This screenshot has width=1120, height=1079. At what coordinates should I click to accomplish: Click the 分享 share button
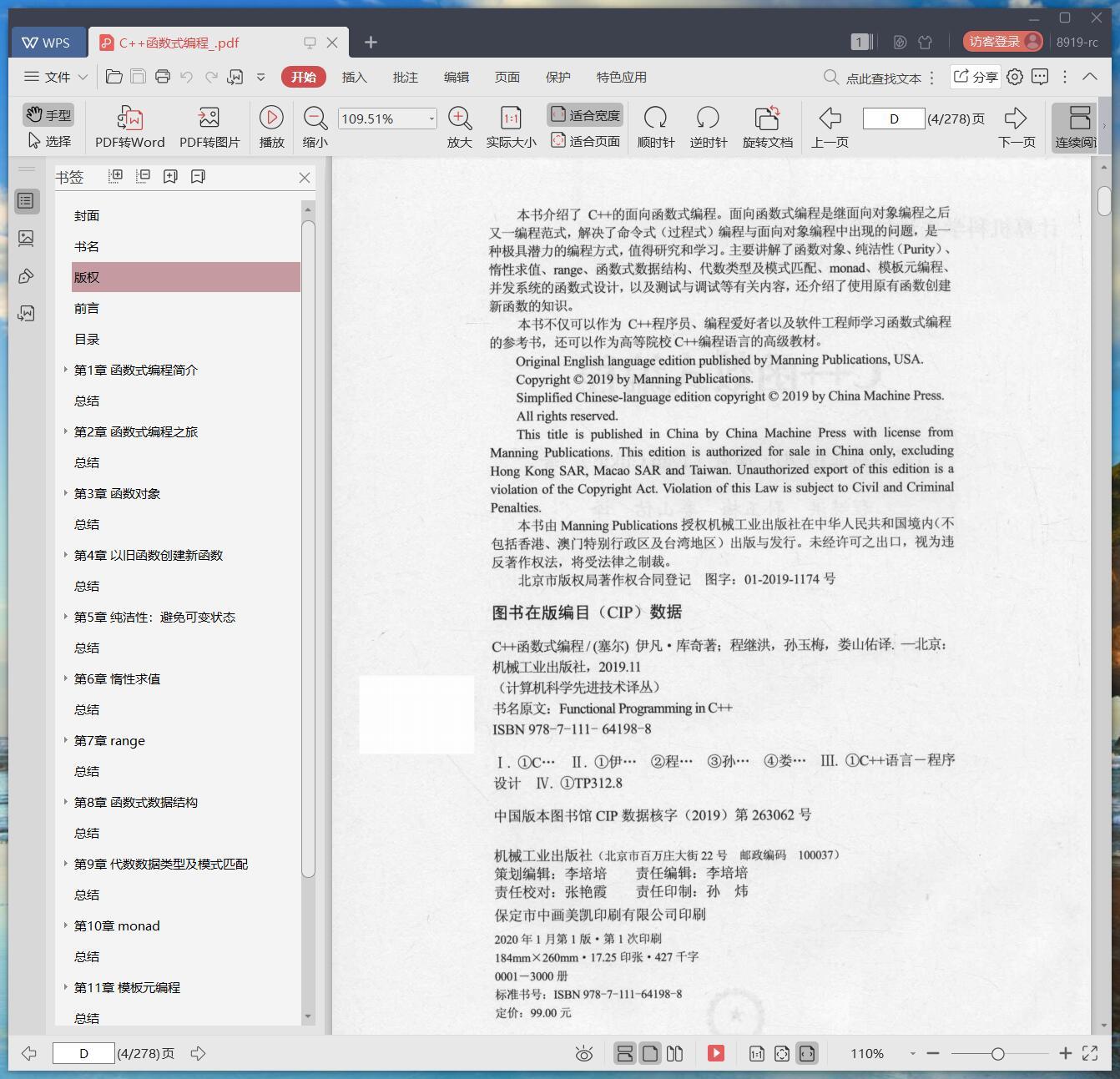pos(975,77)
